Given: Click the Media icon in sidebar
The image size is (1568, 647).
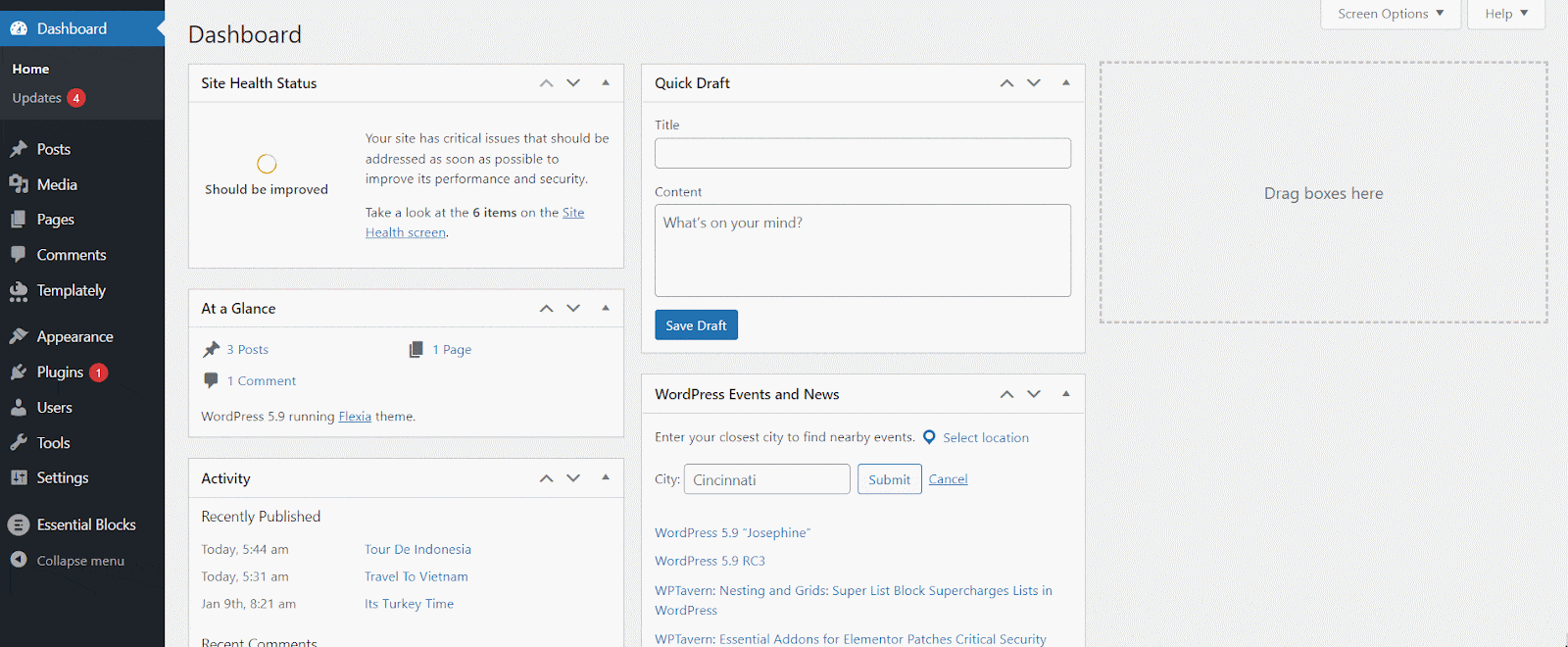Looking at the screenshot, I should tap(19, 184).
